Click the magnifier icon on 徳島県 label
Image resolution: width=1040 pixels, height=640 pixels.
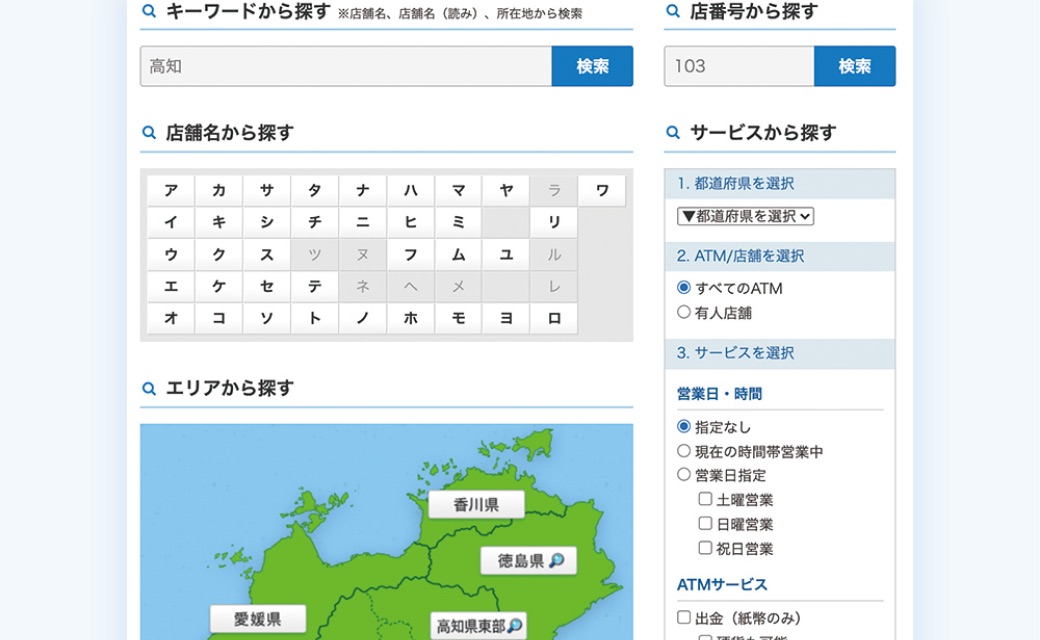click(557, 561)
